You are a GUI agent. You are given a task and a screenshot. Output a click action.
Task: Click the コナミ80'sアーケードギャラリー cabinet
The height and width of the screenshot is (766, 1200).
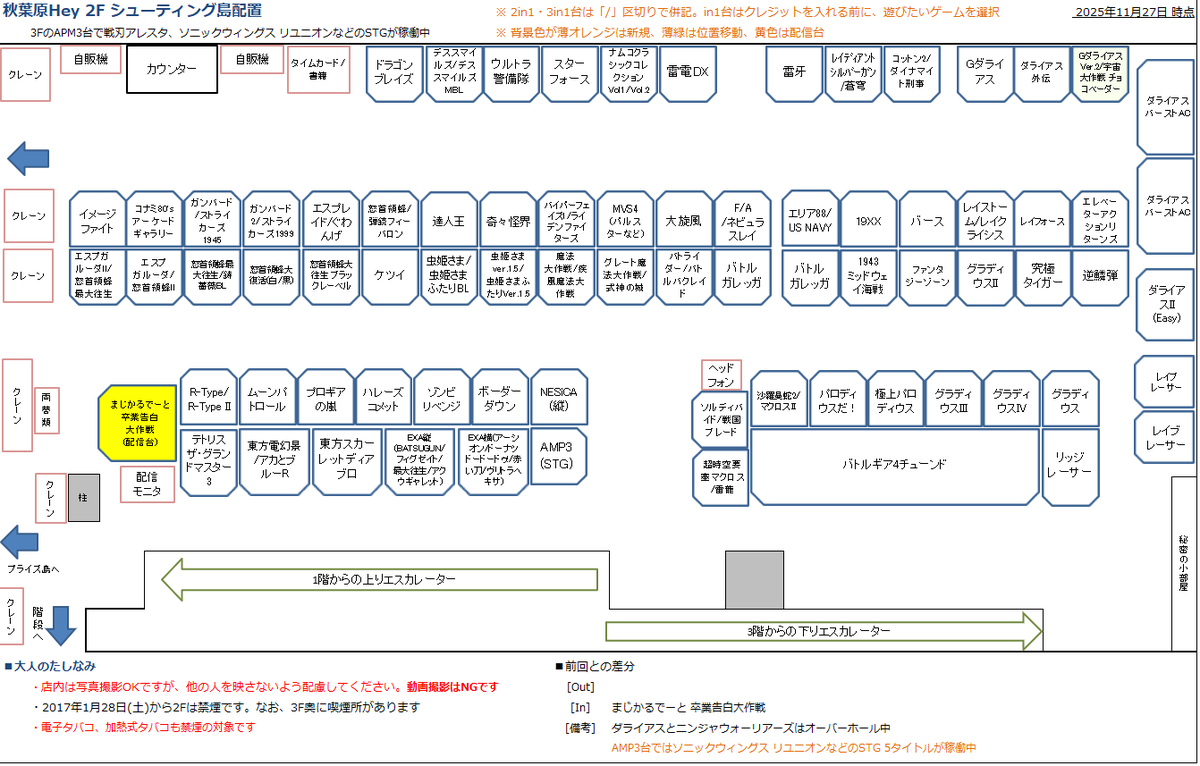pyautogui.click(x=156, y=218)
